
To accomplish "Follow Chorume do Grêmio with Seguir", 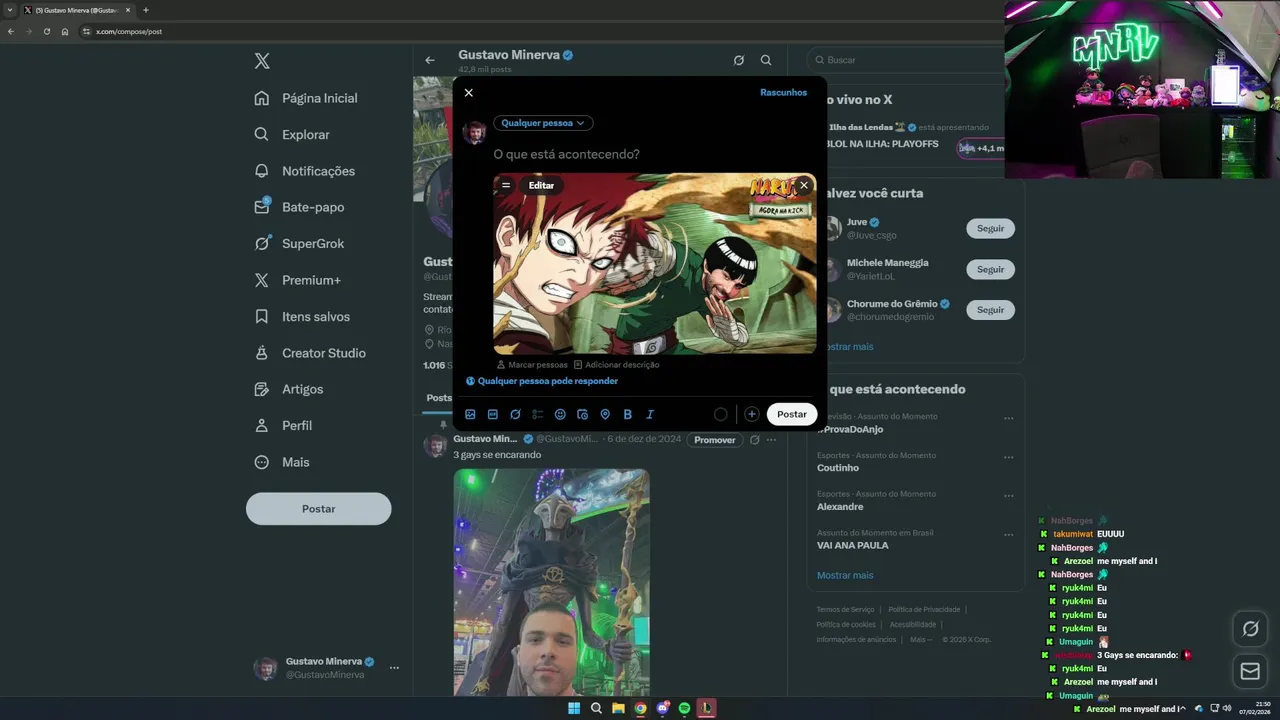I will (x=990, y=310).
